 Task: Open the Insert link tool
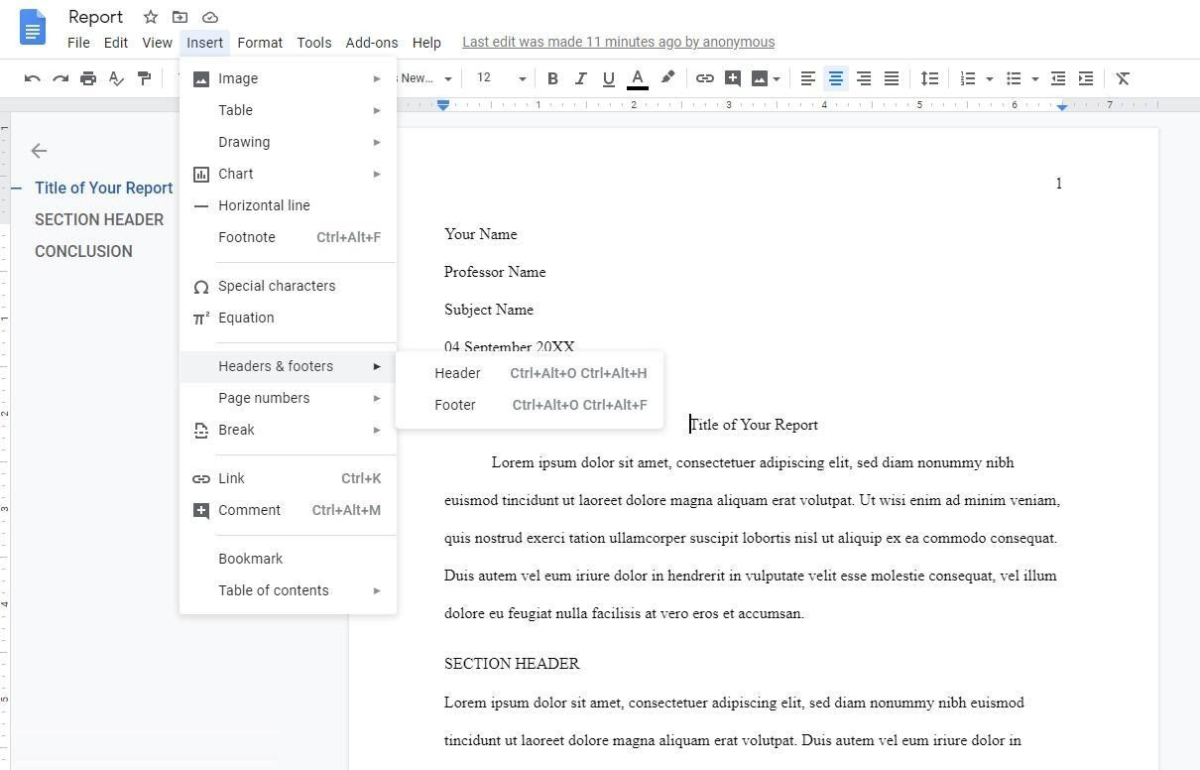coord(707,77)
